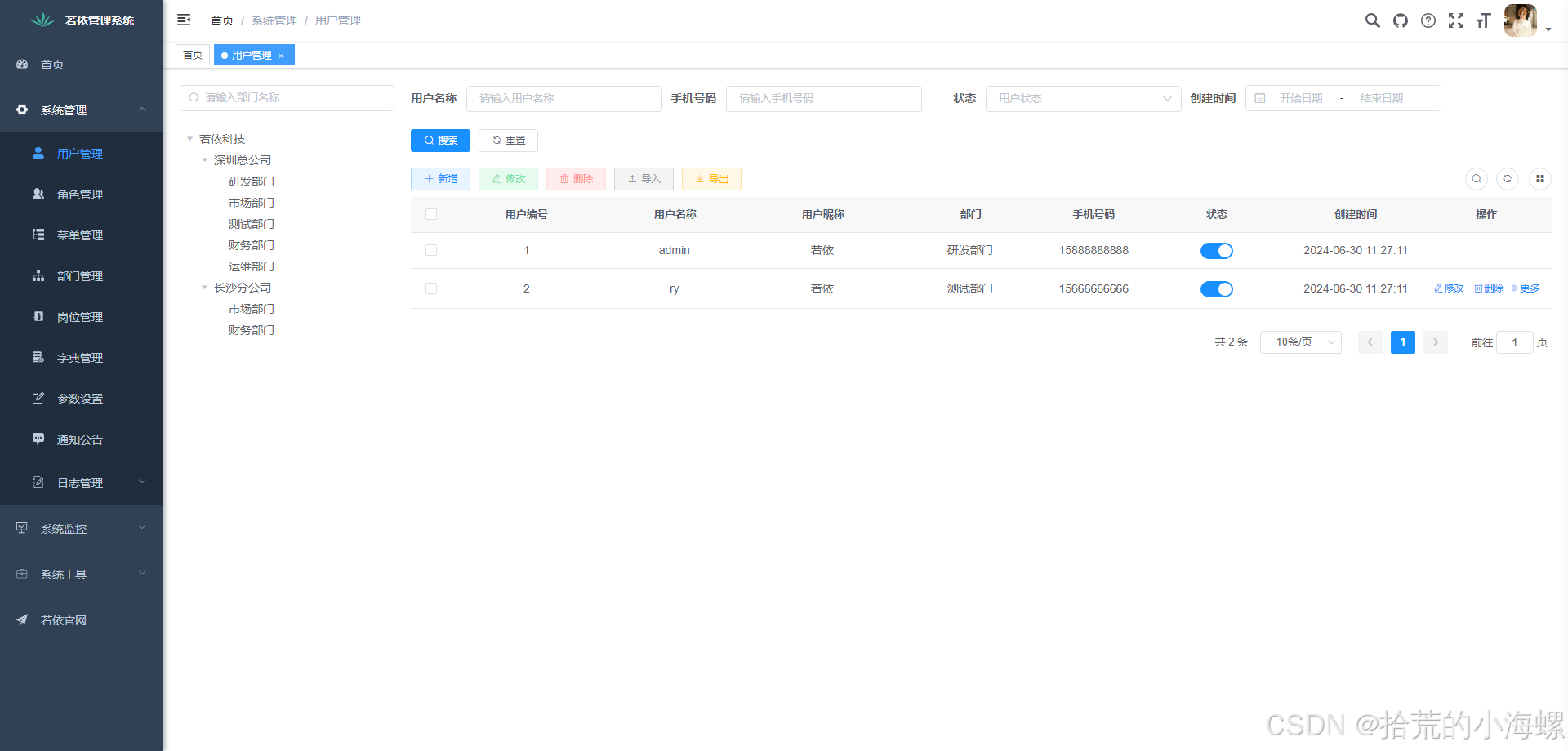Refresh the user table with the refresh icon
Viewport: 1568px width, 751px height.
point(1508,179)
